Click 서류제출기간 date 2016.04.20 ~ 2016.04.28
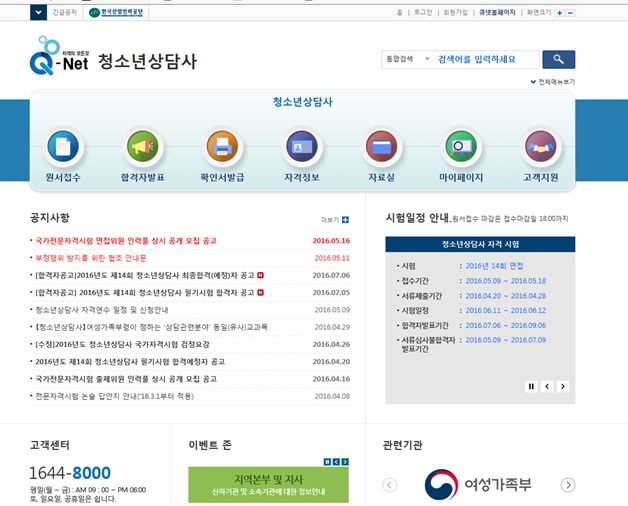 [505, 296]
